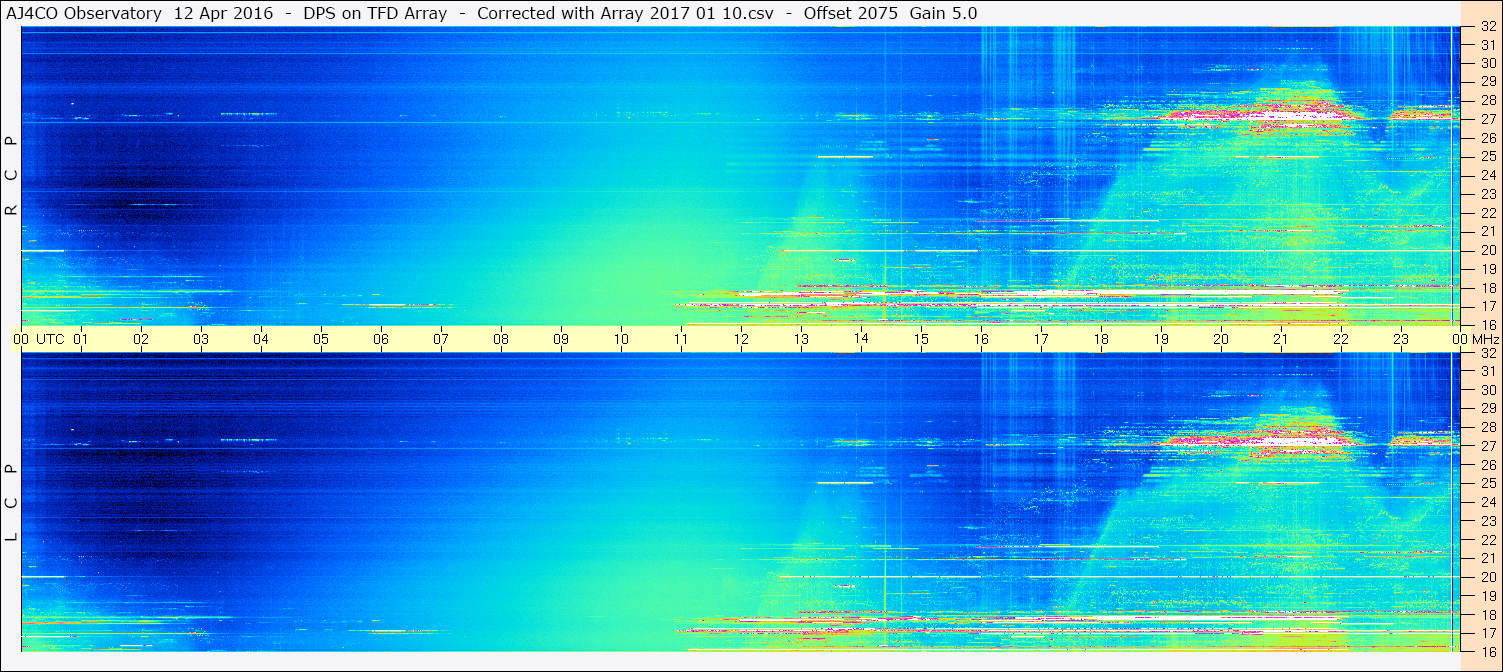Screen dimensions: 1503x672
Task: Click the 25 MHz label of RCP panel
Action: [x=1488, y=157]
